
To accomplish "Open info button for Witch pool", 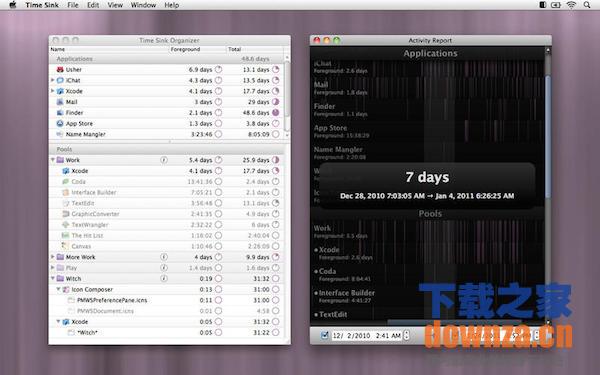I will coord(164,279).
